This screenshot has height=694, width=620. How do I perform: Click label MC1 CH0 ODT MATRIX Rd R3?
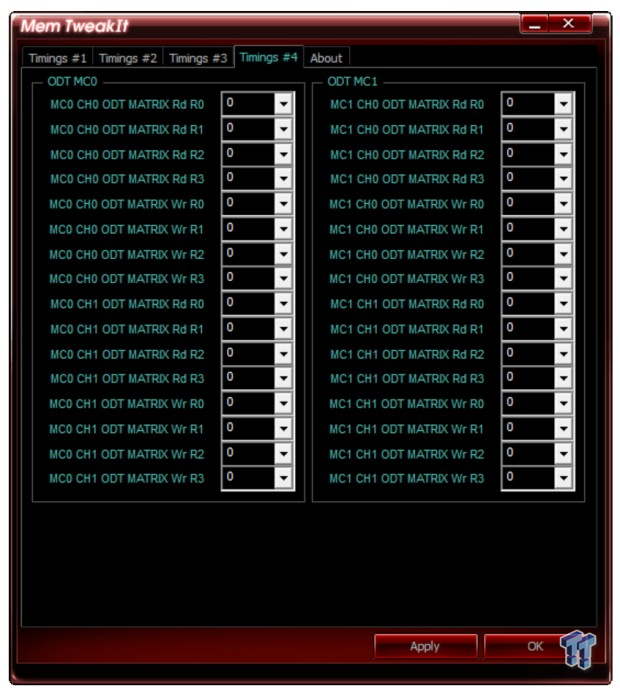coord(407,179)
